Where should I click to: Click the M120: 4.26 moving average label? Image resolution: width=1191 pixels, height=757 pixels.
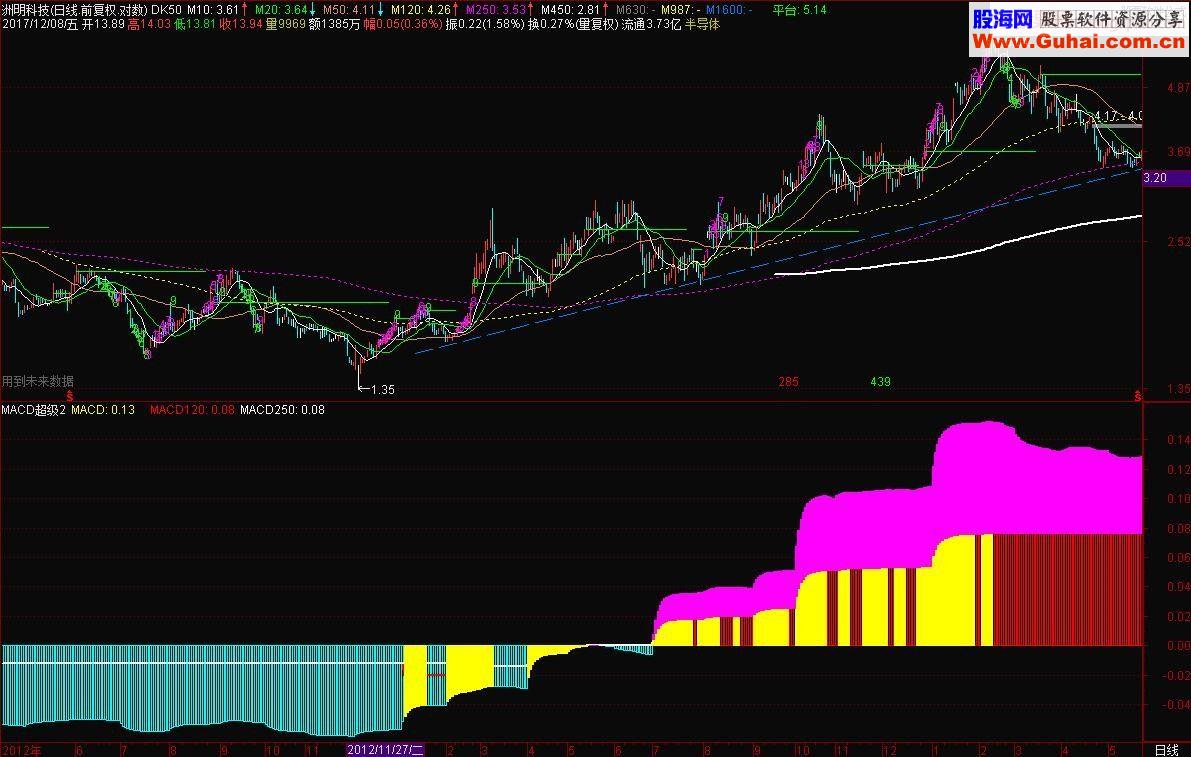point(421,10)
